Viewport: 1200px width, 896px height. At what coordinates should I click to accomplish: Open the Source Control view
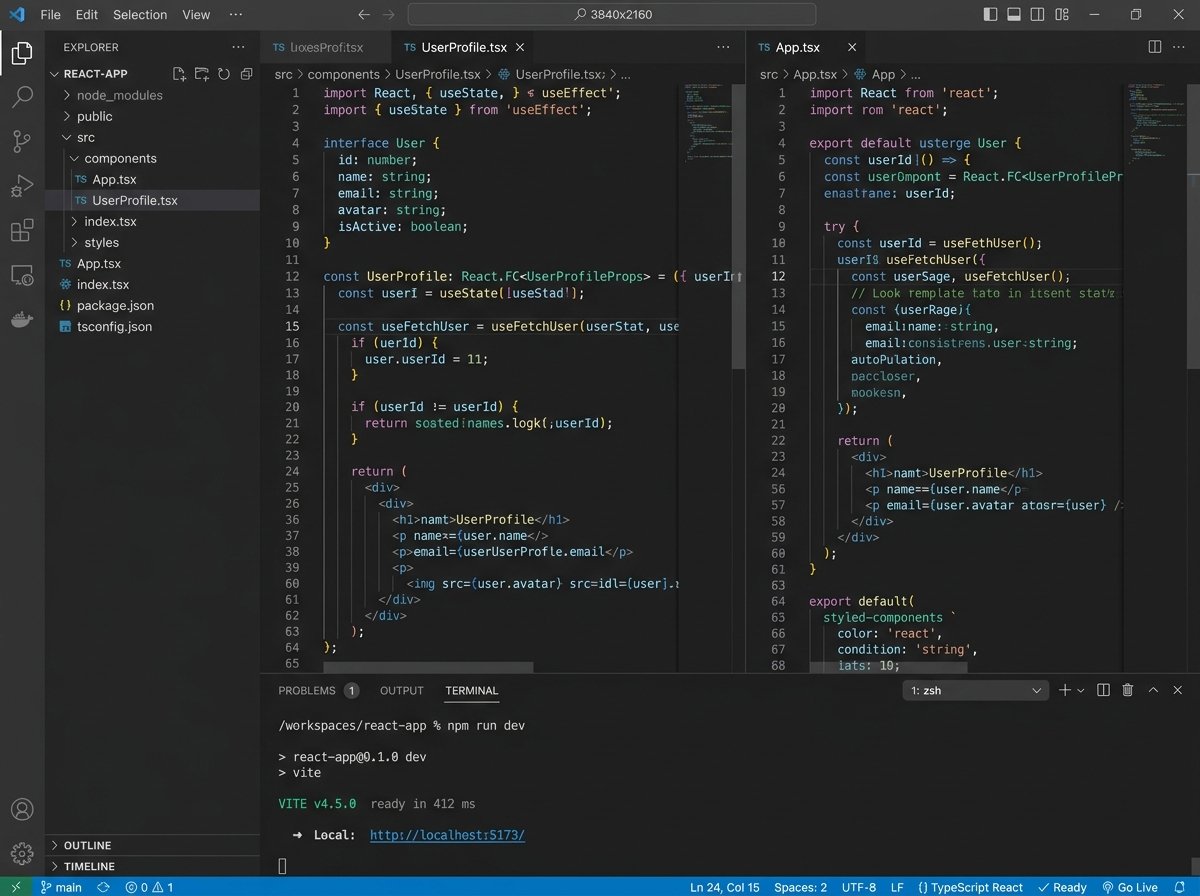pyautogui.click(x=22, y=141)
